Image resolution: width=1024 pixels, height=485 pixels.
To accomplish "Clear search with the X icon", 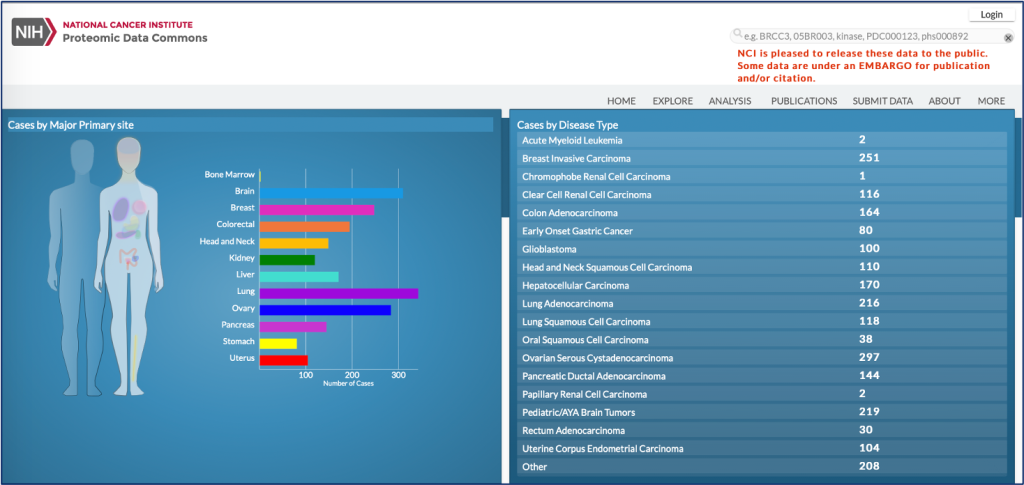I will click(1008, 38).
